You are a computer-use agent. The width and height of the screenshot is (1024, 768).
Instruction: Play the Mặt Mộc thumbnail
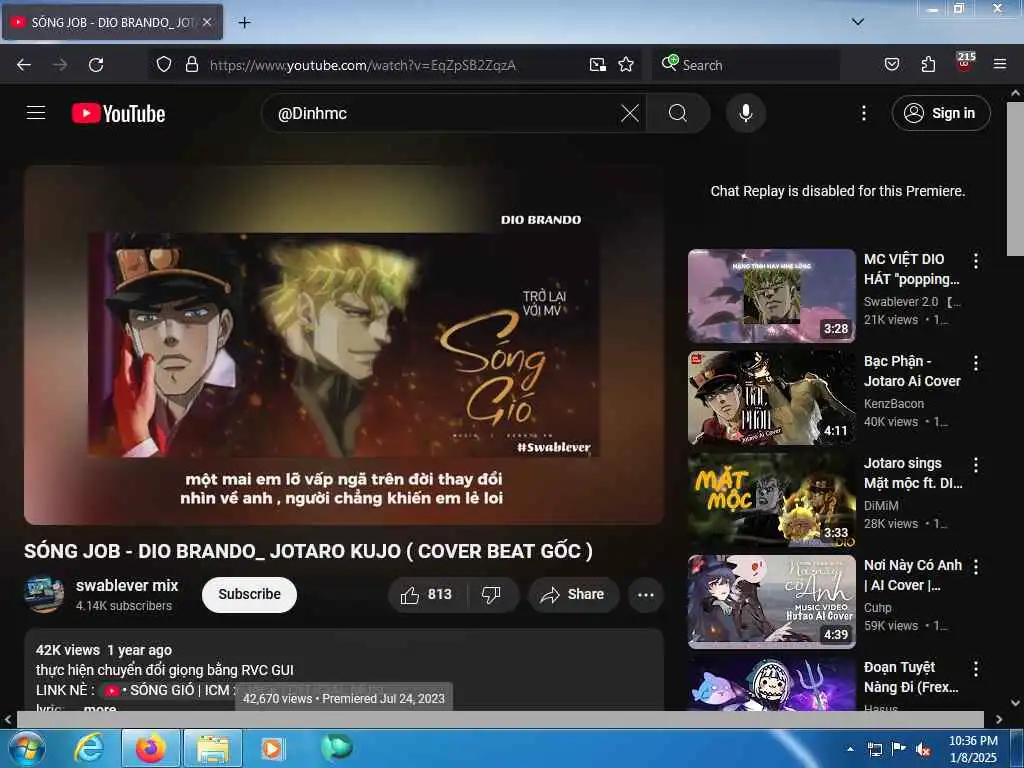tap(771, 500)
